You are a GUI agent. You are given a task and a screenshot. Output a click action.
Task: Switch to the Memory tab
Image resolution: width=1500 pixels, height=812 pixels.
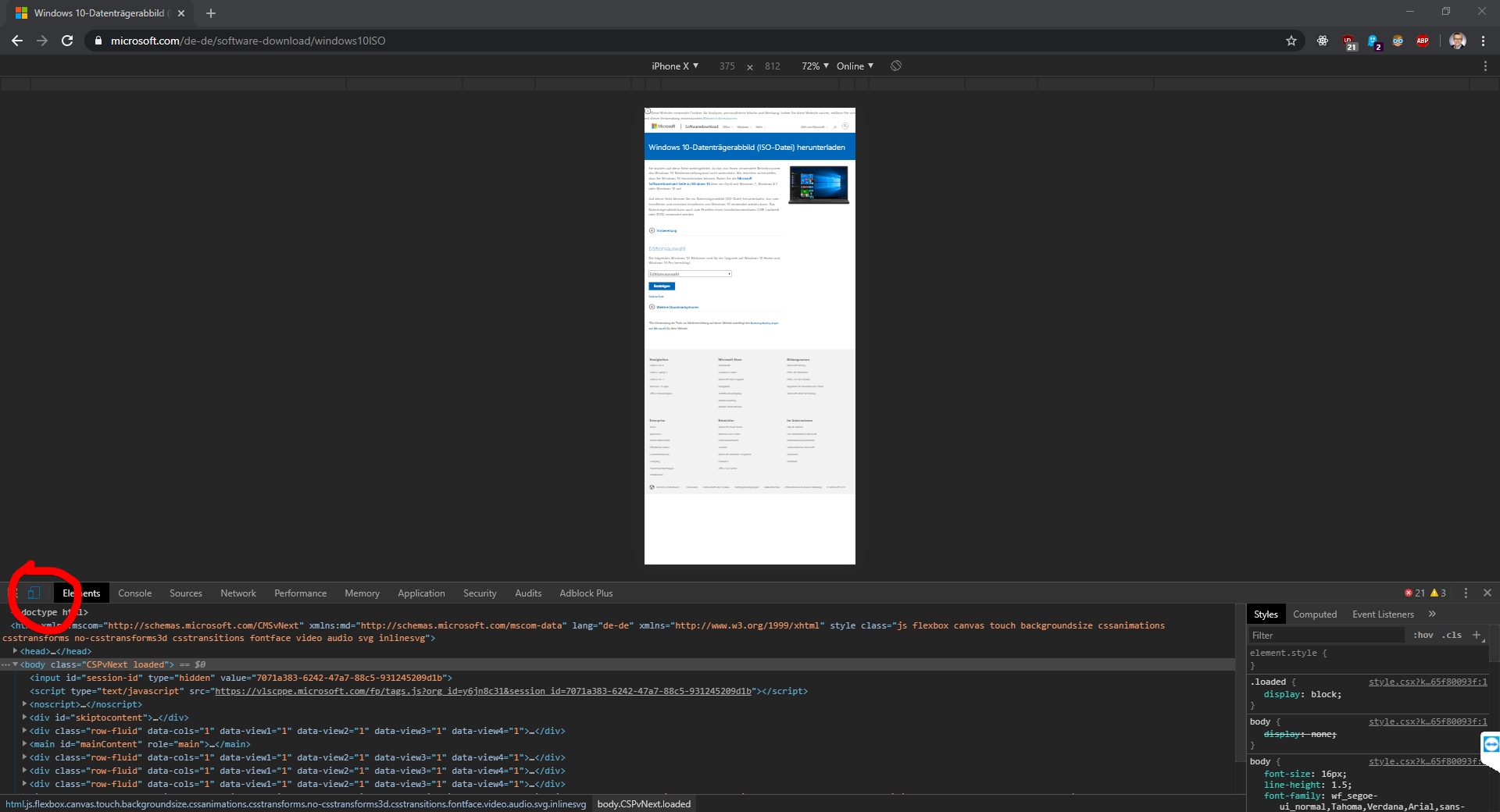[362, 593]
